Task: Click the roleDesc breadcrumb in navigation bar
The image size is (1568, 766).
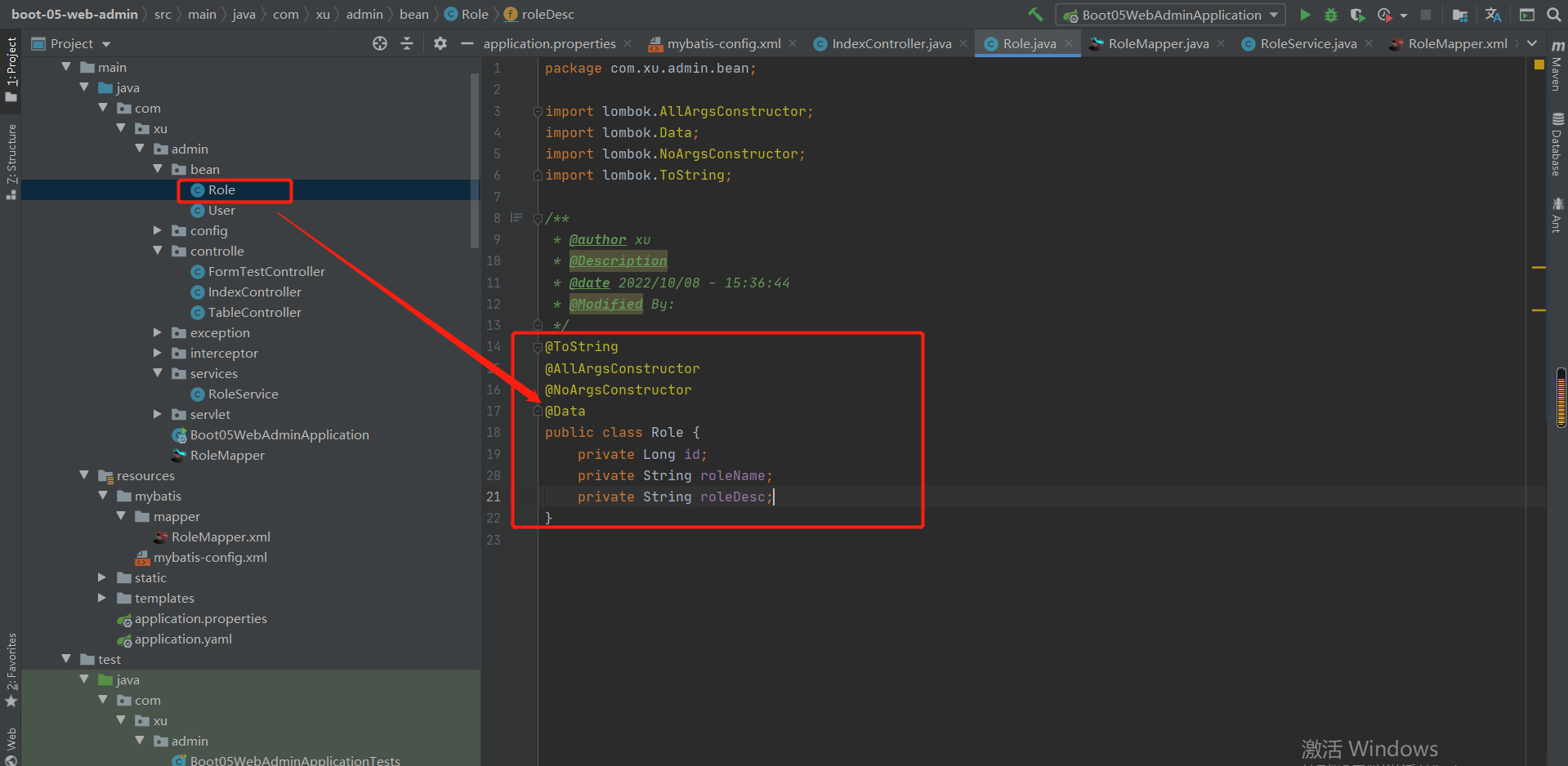Action: point(547,15)
